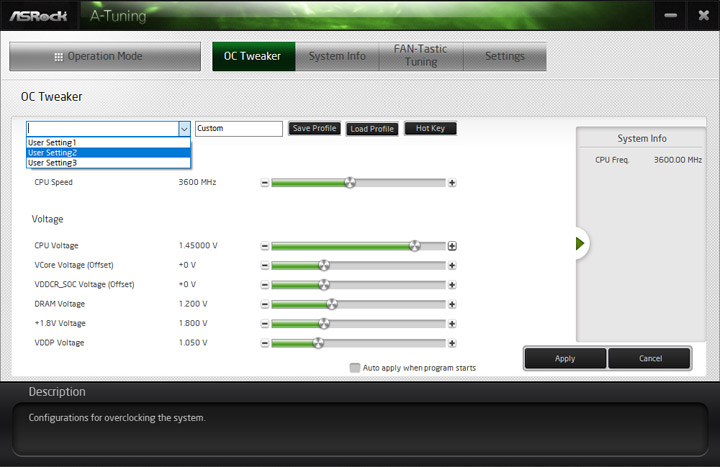Decrease DRAM Voltage with minus icon
Viewport: 720px width, 467px height.
pyautogui.click(x=264, y=304)
